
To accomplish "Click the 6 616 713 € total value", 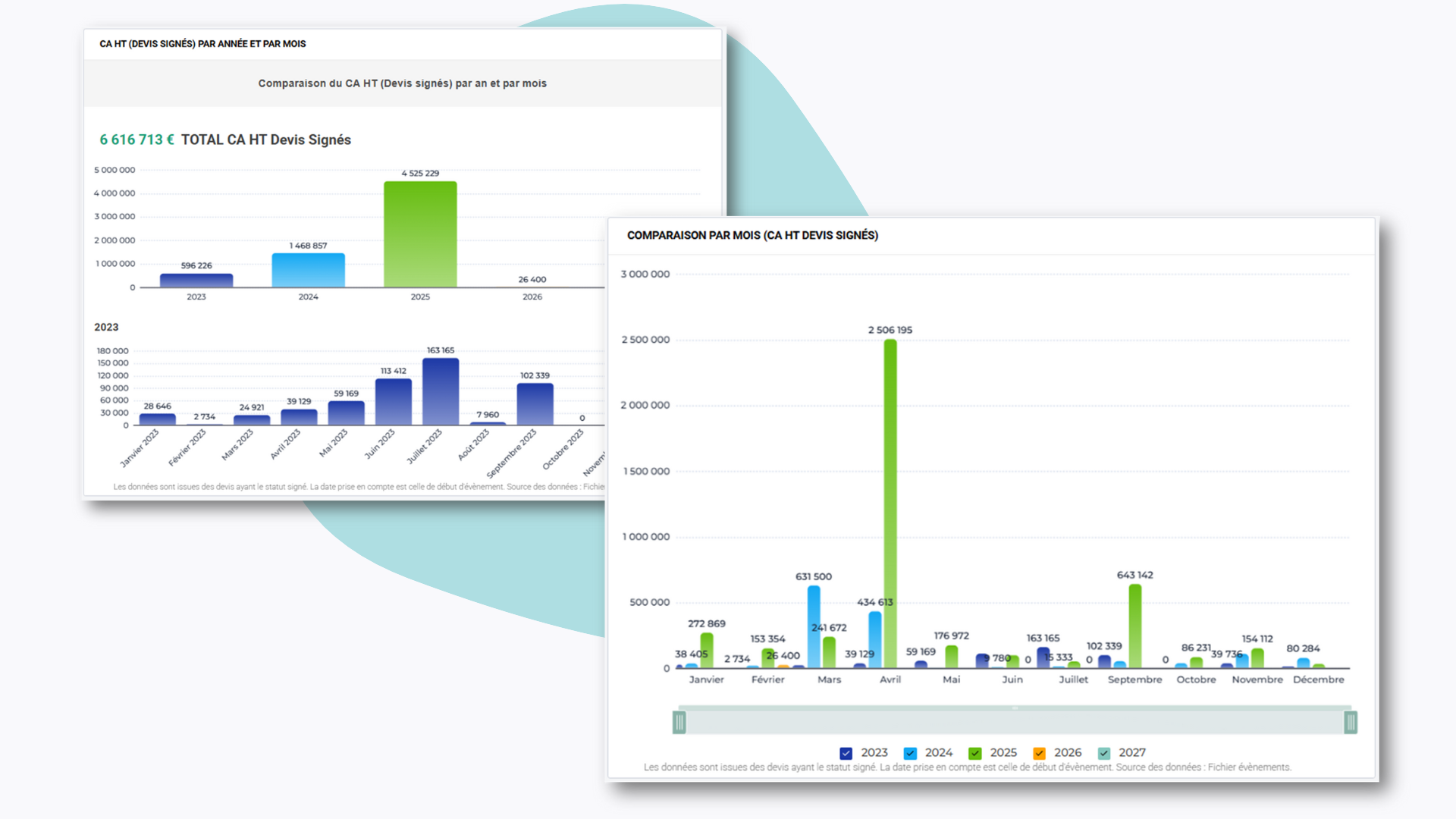I will 136,140.
